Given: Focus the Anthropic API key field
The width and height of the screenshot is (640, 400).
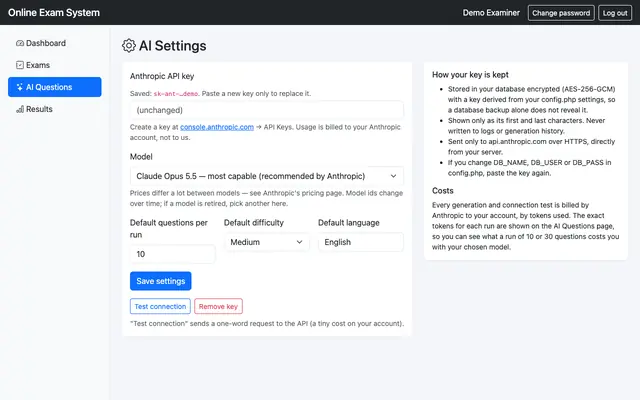Looking at the screenshot, I should [267, 110].
